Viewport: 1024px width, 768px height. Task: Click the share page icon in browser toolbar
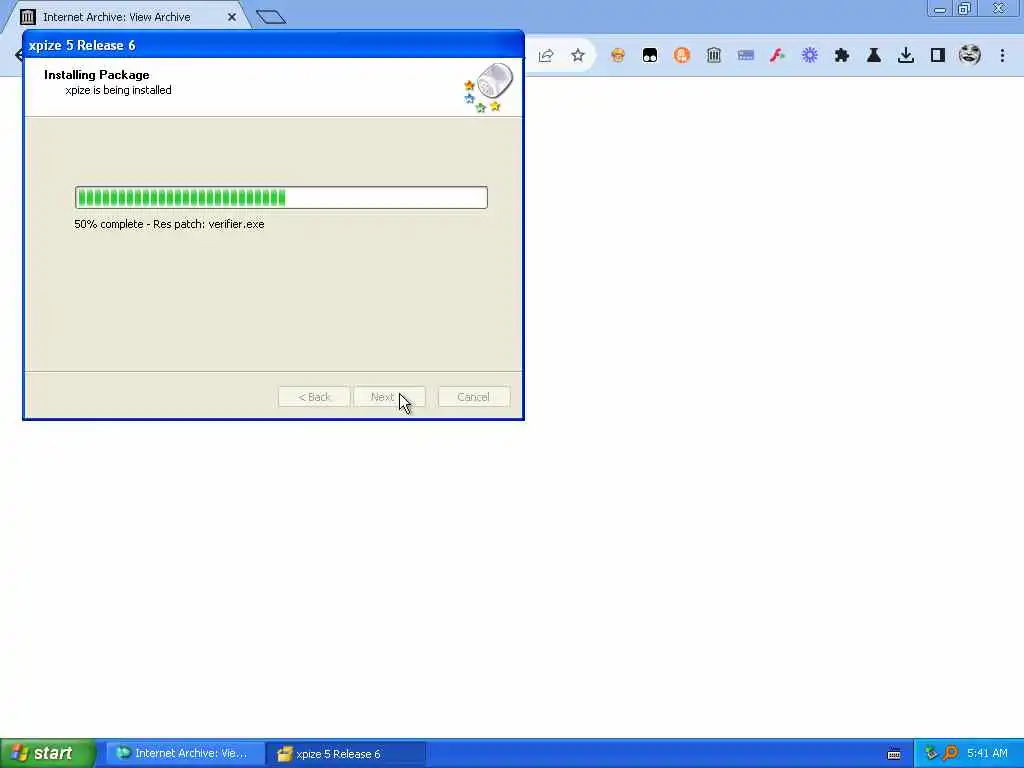coord(546,56)
